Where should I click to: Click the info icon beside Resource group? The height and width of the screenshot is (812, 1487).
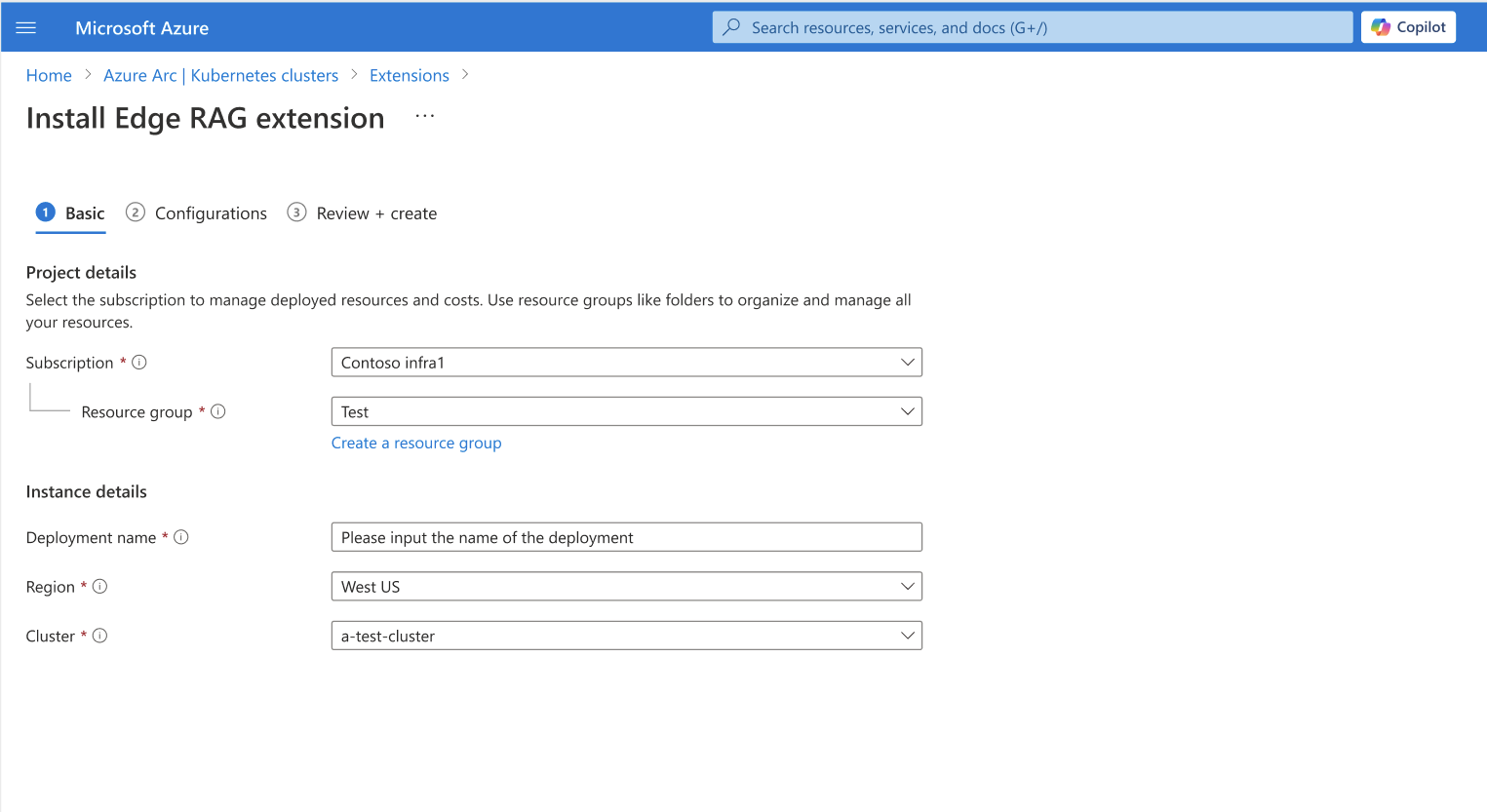pos(217,411)
